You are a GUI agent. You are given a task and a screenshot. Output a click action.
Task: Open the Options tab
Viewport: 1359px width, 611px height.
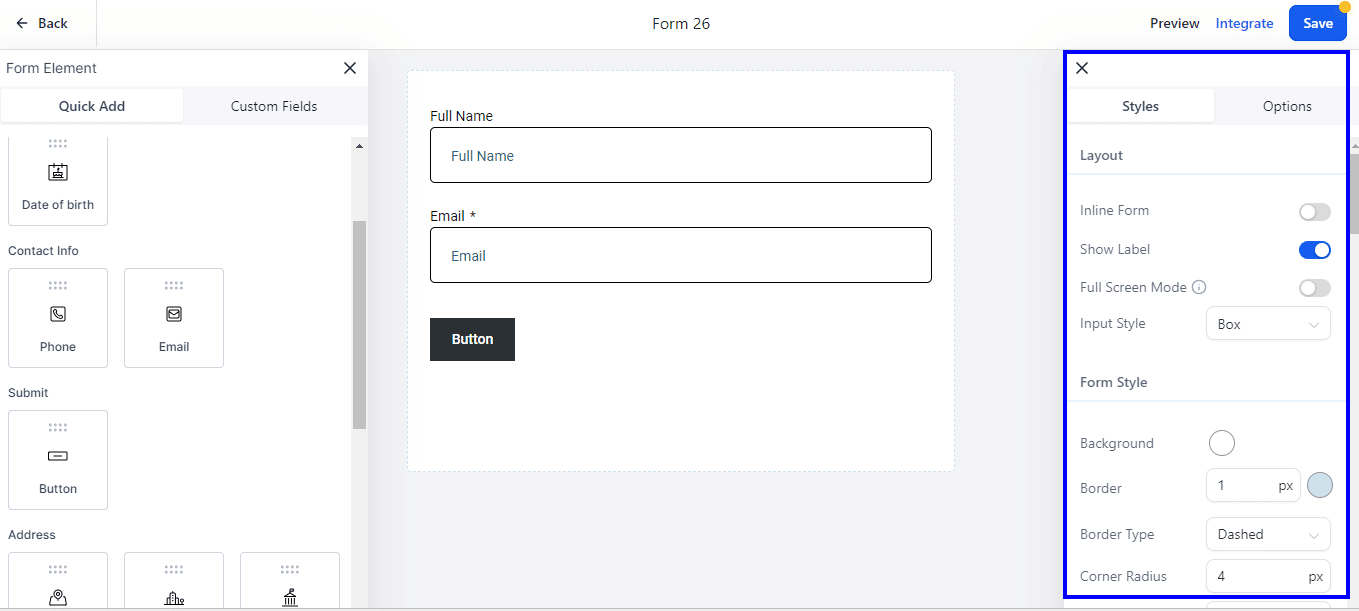pos(1287,106)
